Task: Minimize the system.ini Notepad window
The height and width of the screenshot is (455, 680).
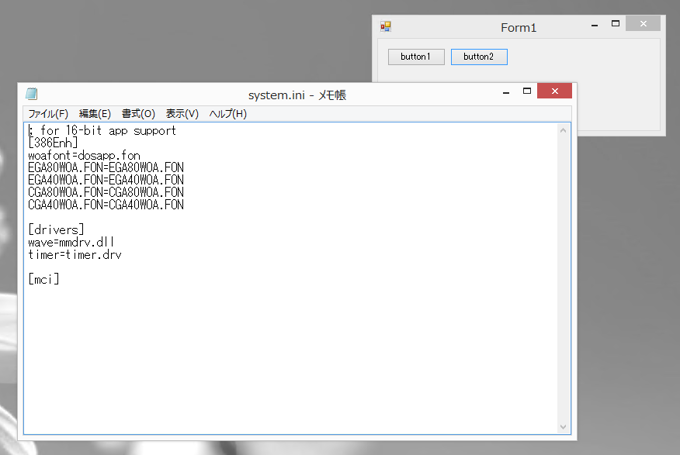Action: pos(506,92)
